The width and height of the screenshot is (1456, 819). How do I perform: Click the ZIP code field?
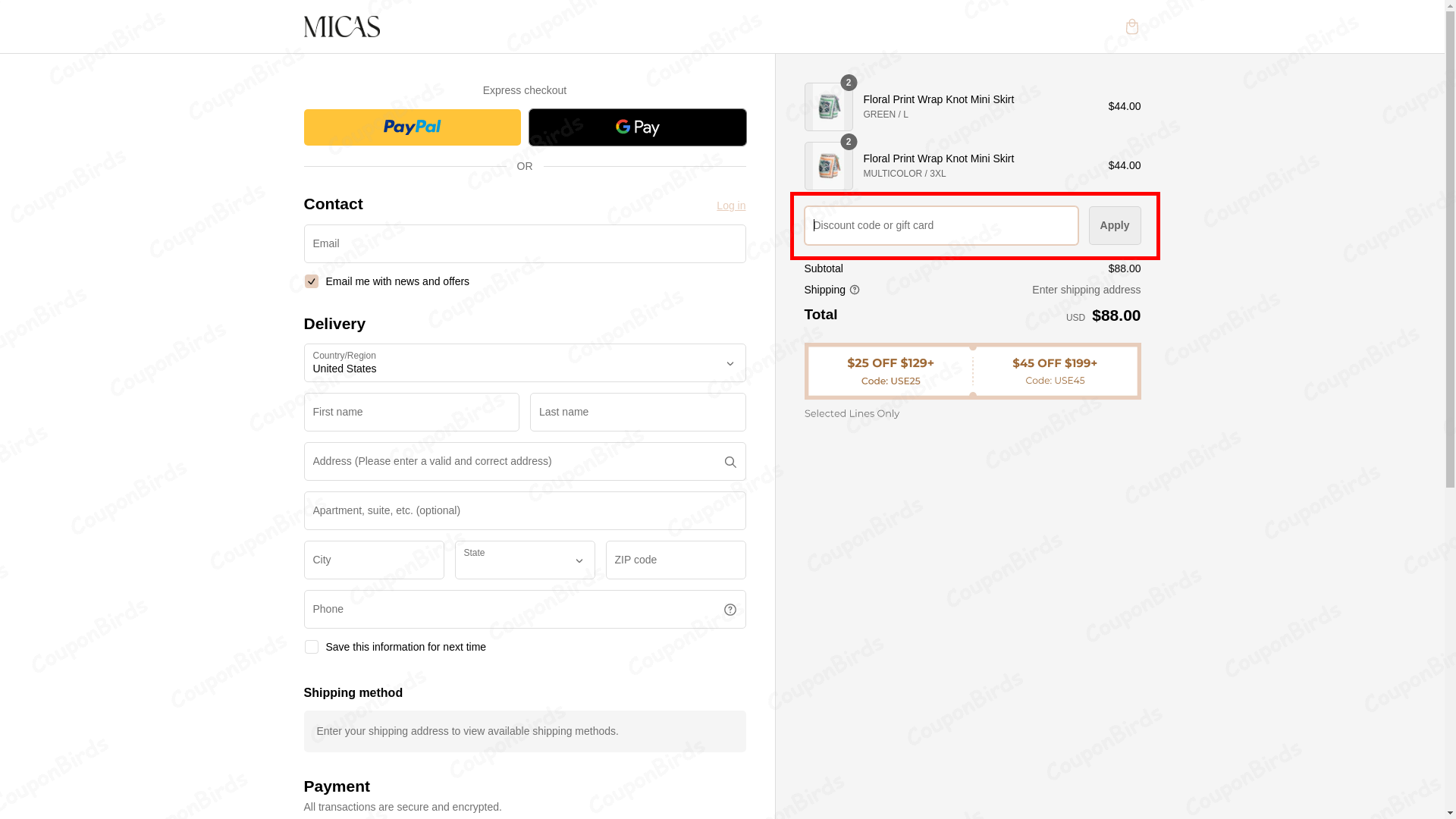point(675,560)
